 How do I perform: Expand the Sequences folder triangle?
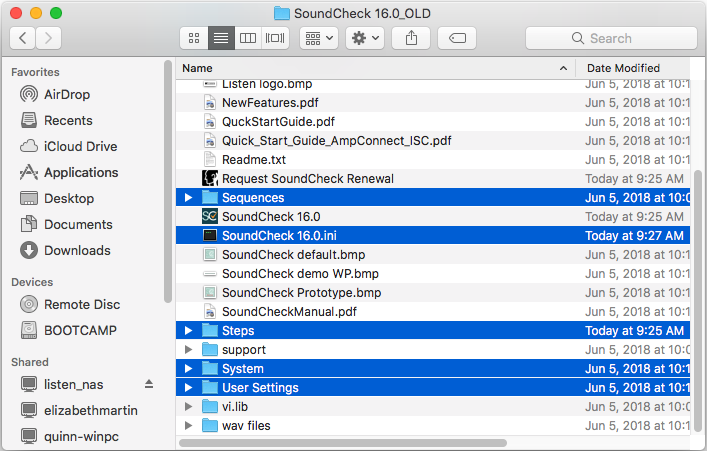188,198
